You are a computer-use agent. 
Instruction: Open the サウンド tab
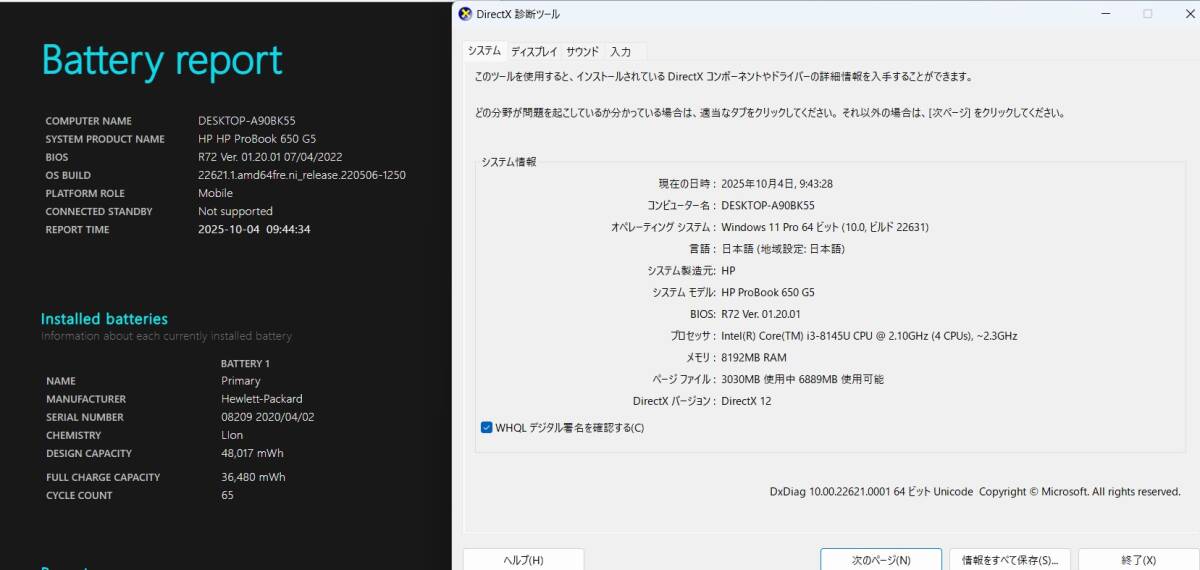[582, 52]
